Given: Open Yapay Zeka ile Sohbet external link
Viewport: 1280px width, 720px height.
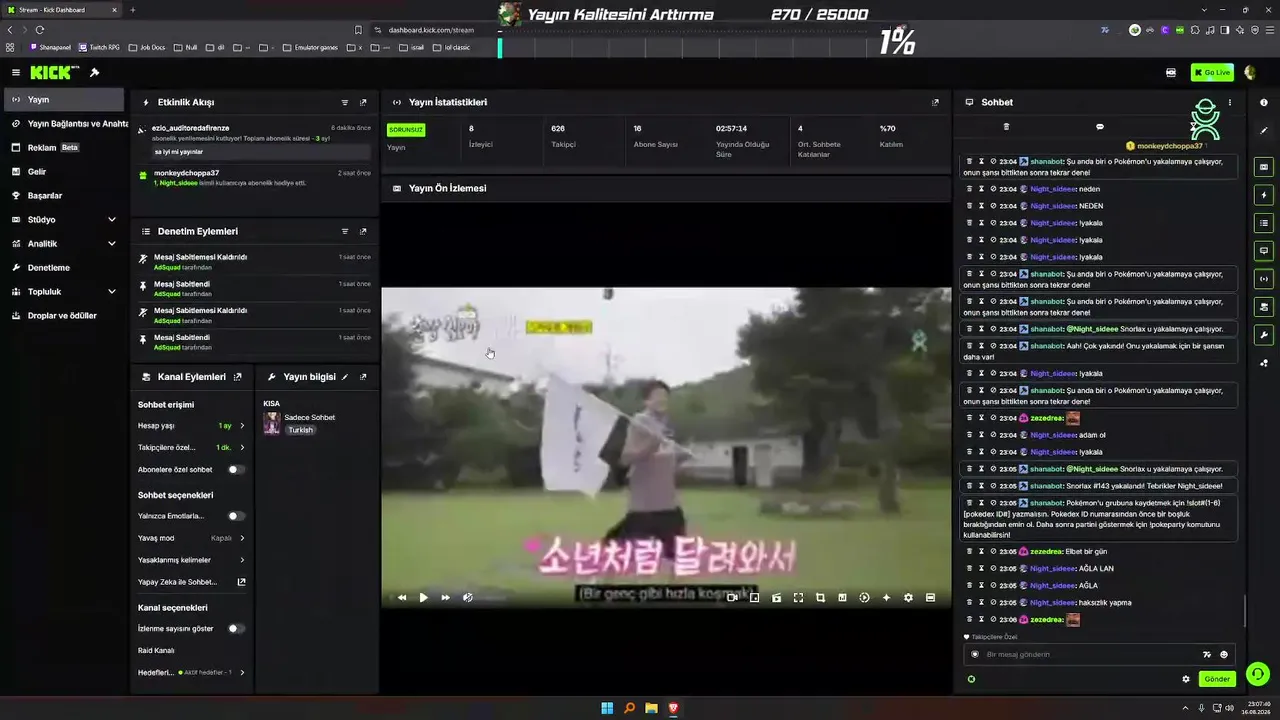Looking at the screenshot, I should pos(241,582).
